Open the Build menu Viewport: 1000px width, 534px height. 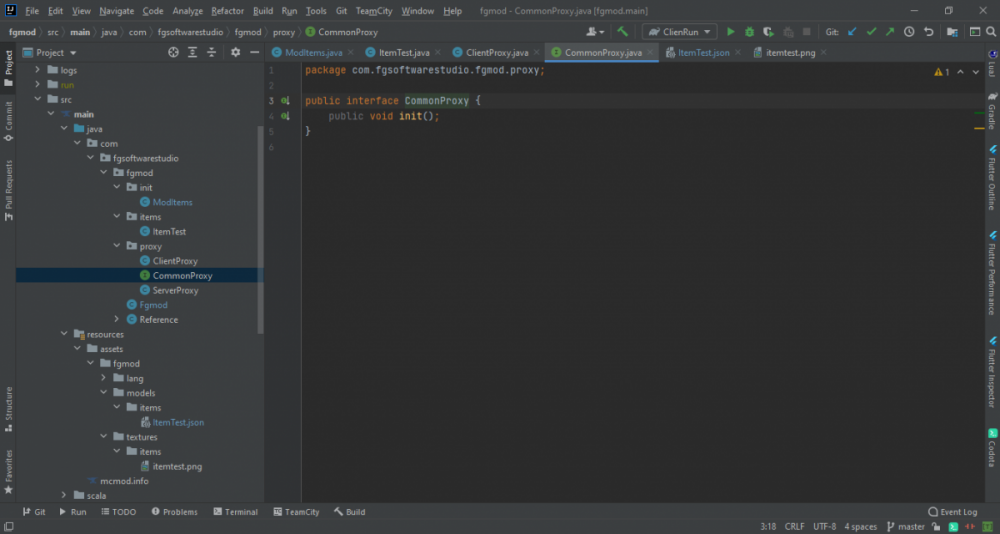[x=263, y=11]
